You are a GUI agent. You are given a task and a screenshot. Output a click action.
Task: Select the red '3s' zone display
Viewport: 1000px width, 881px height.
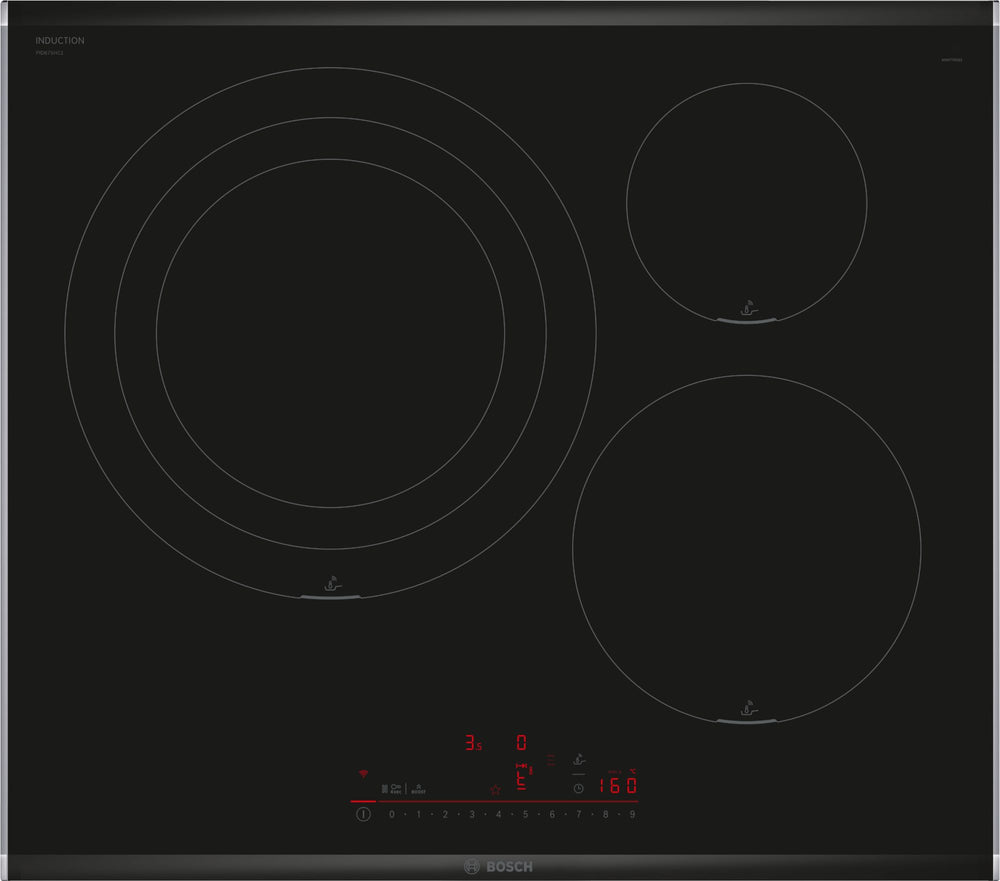click(472, 743)
